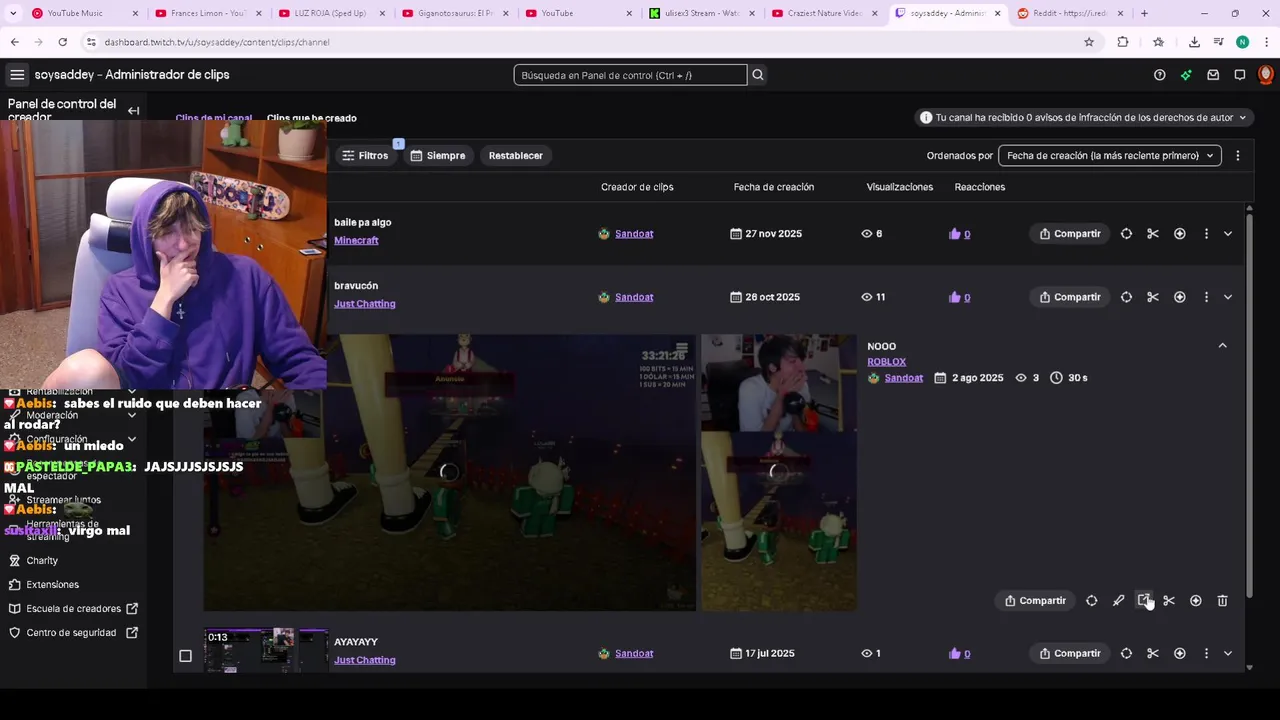Viewport: 1280px width, 720px height.
Task: Switch to Clips que he creado tab
Action: pyautogui.click(x=312, y=118)
